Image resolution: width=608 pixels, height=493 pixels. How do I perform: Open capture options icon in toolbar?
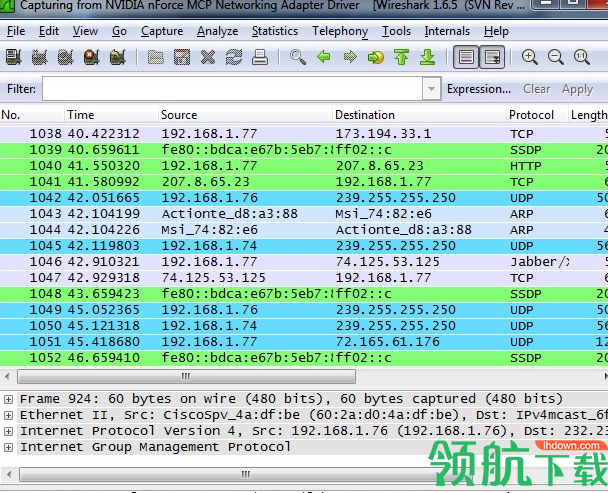tap(40, 57)
